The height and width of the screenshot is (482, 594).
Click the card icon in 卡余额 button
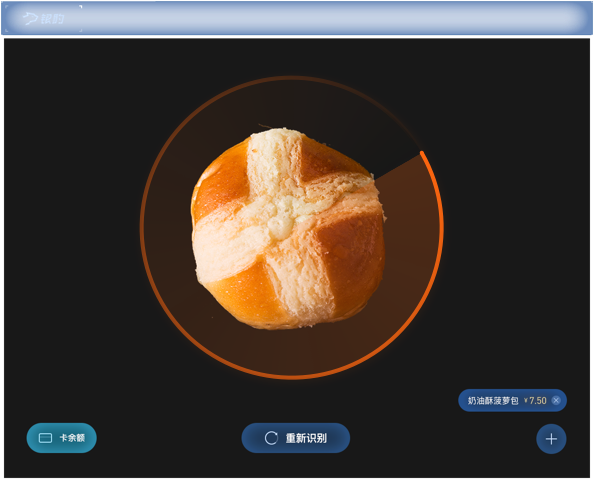point(45,438)
